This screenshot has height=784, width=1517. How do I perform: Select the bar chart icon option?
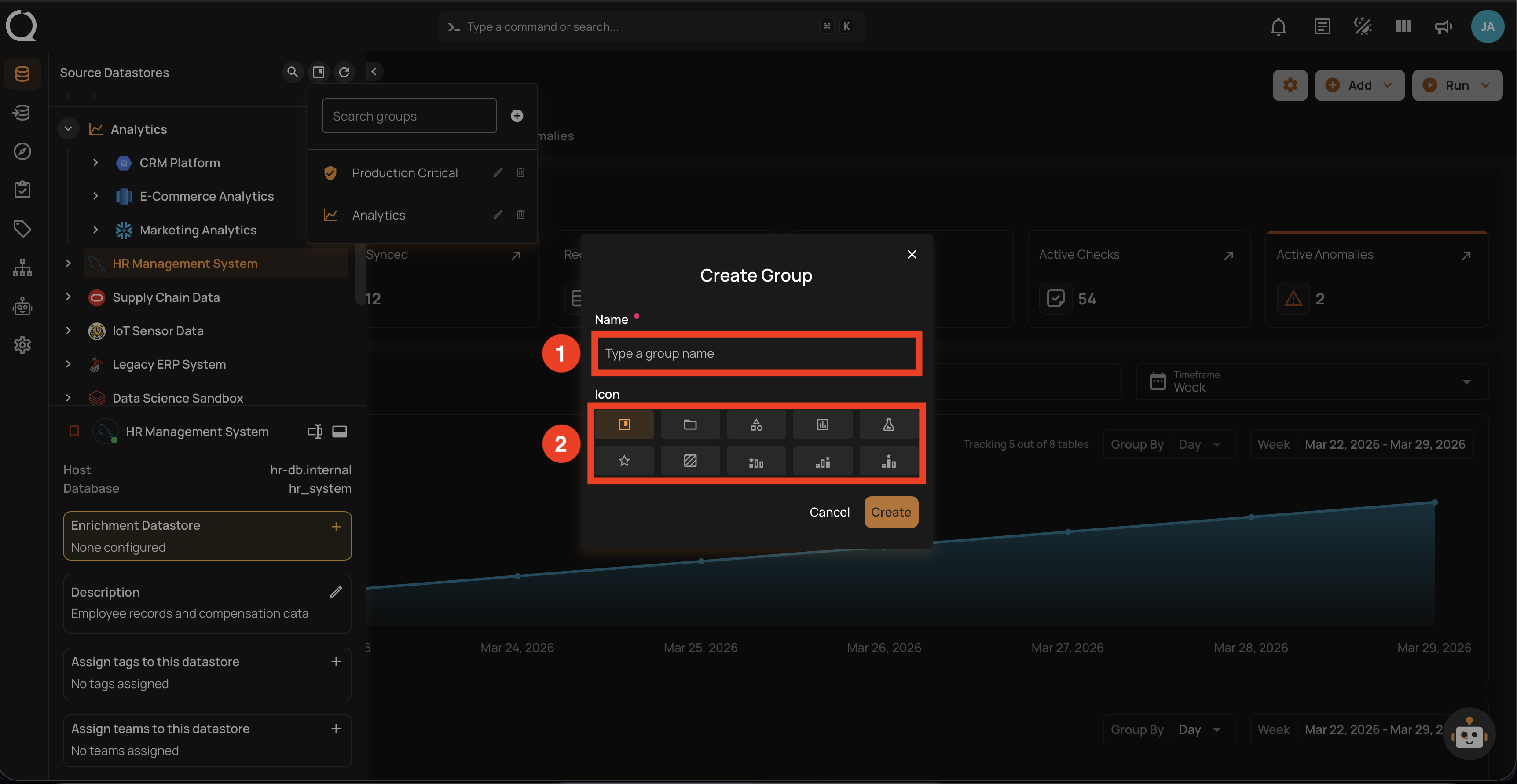click(822, 424)
